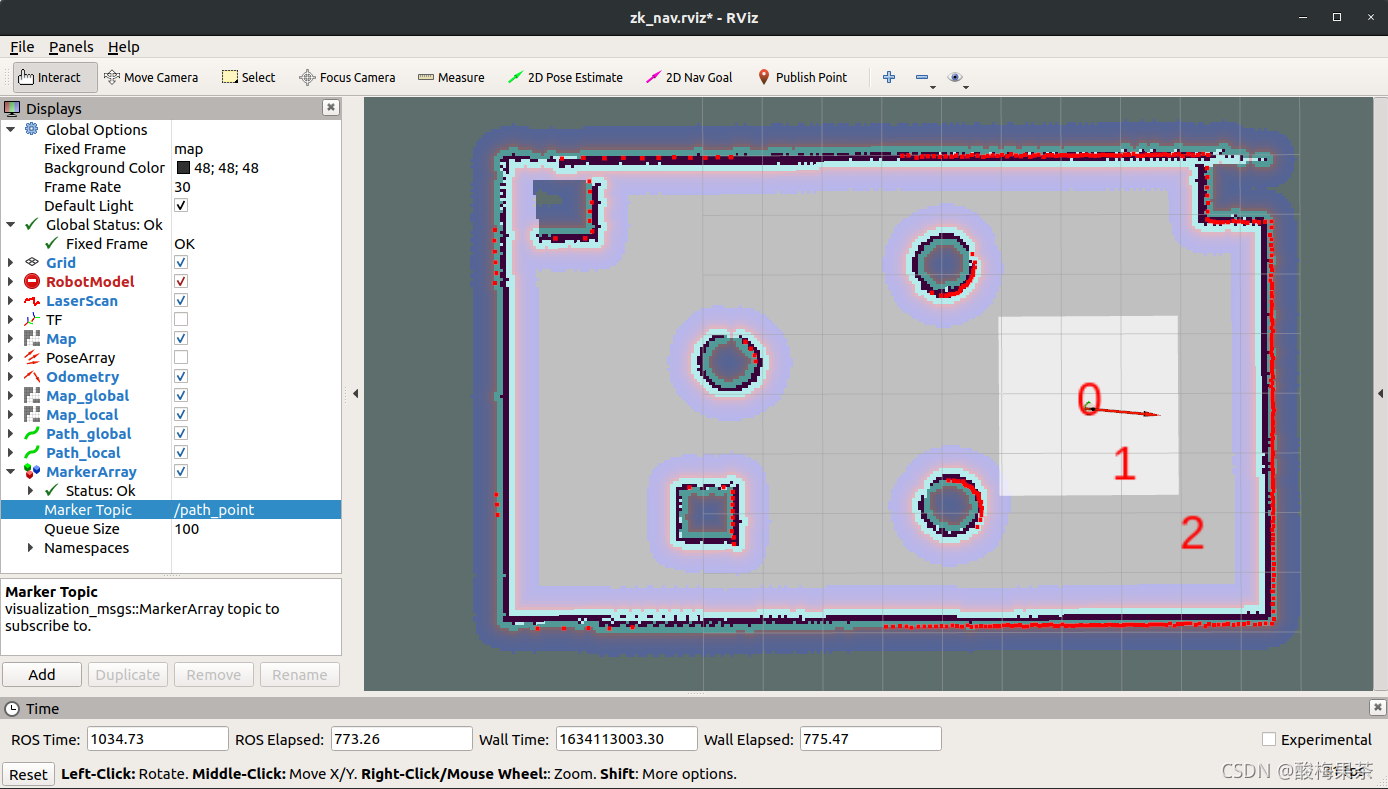Select the Frame Rate value 30

(x=182, y=186)
